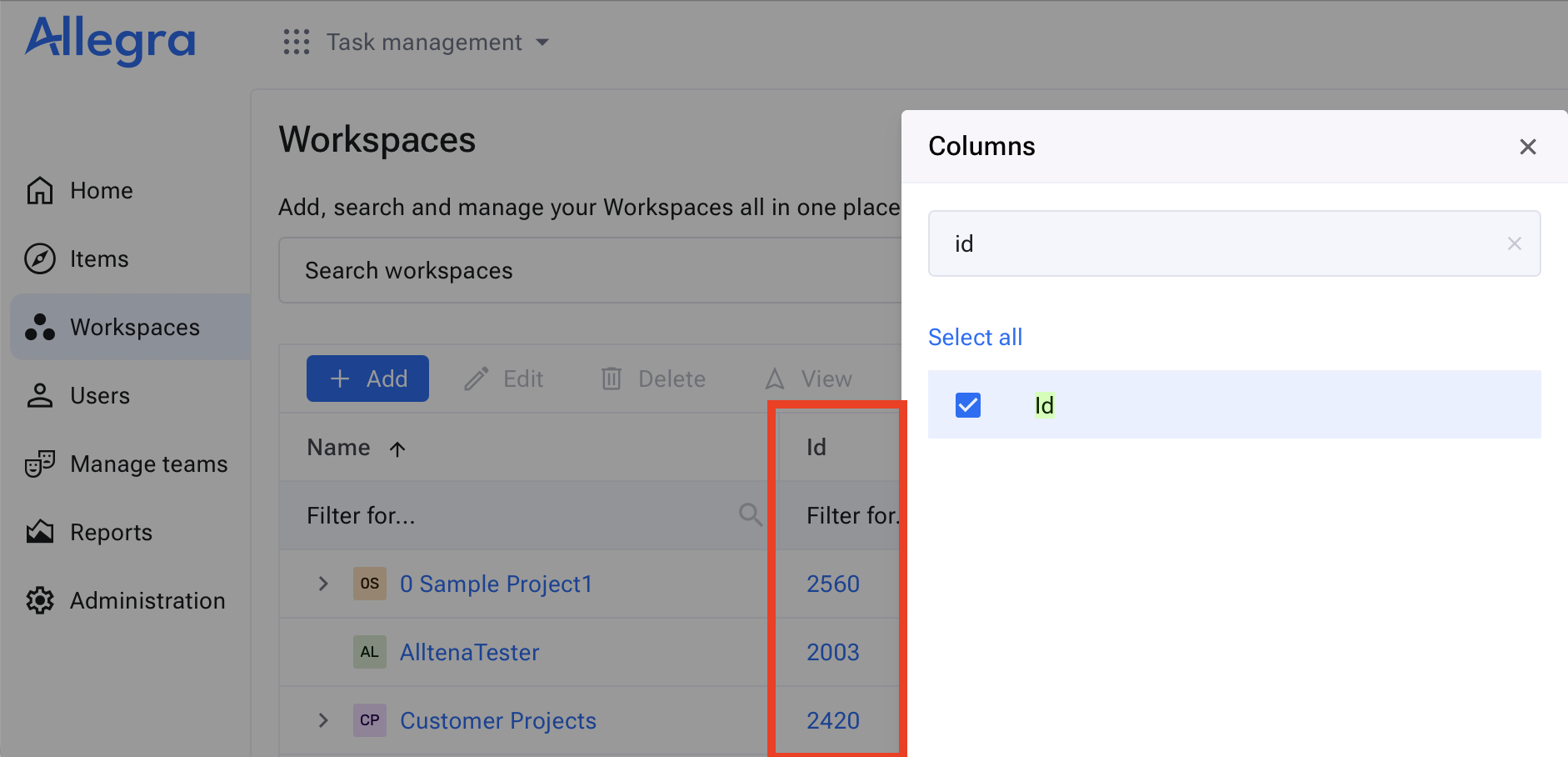Uncheck the Id column checkbox
Image resolution: width=1568 pixels, height=757 pixels.
967,404
